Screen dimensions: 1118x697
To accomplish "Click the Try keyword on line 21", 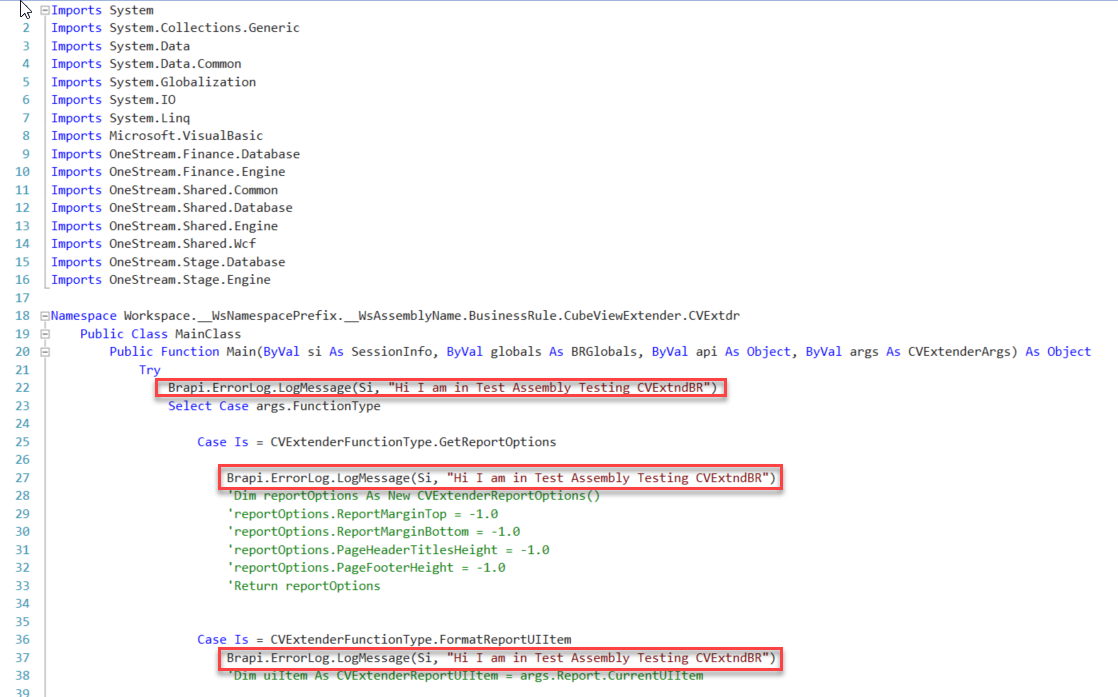I will (149, 369).
